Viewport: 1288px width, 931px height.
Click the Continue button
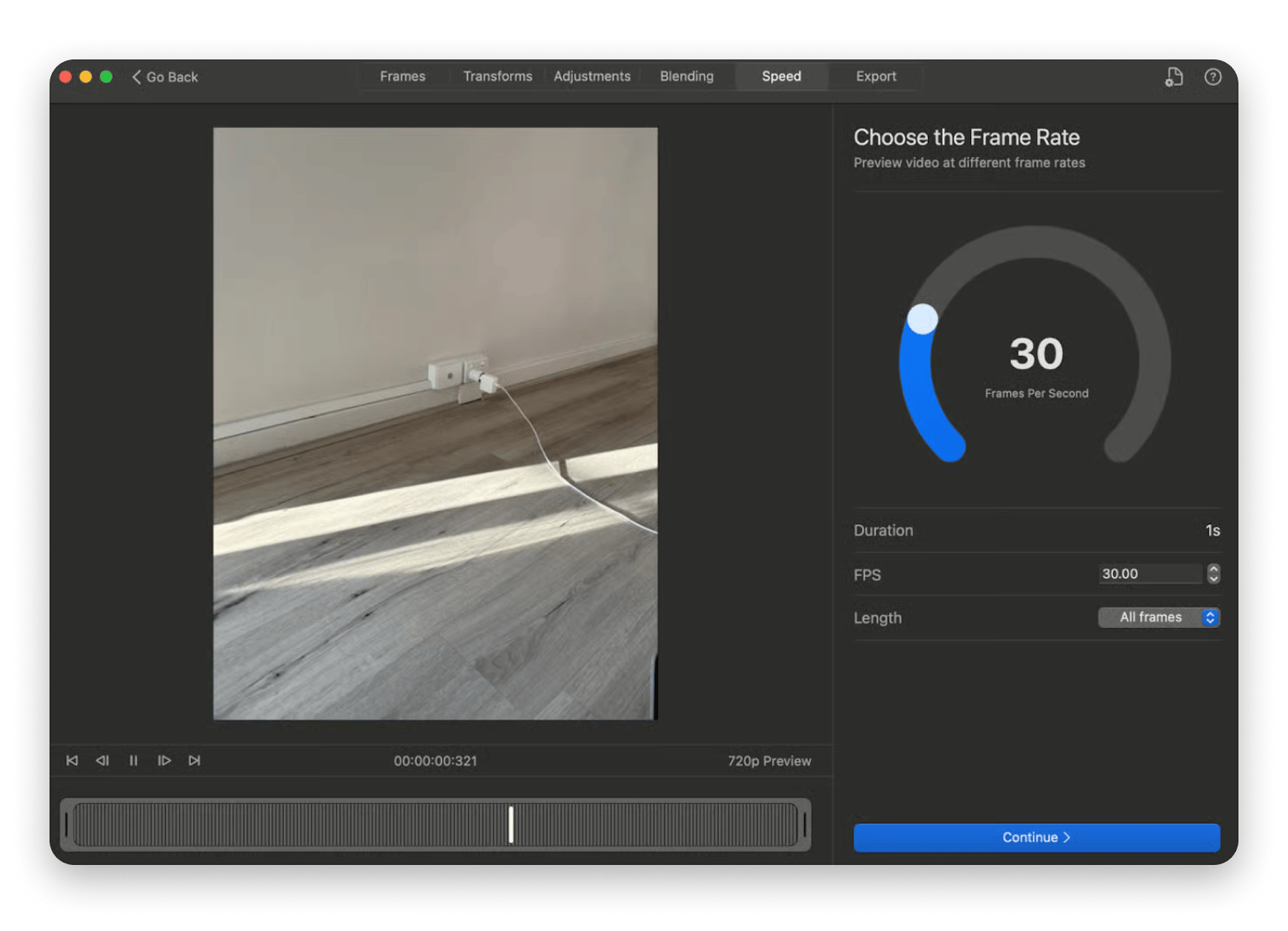coord(1036,837)
